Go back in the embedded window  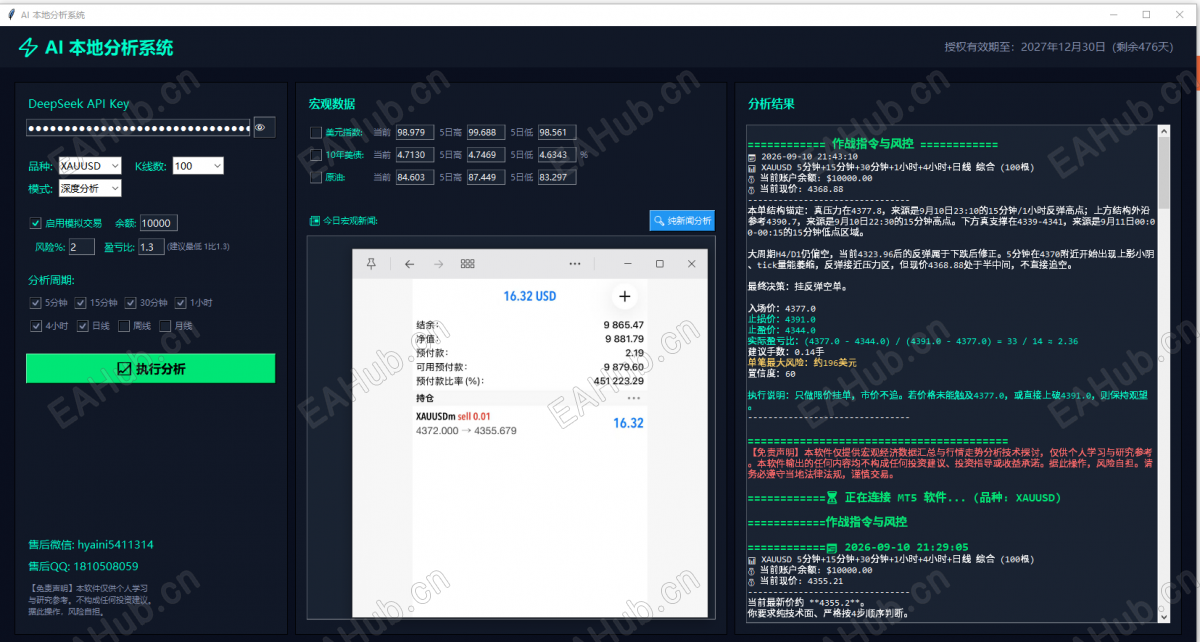(409, 264)
